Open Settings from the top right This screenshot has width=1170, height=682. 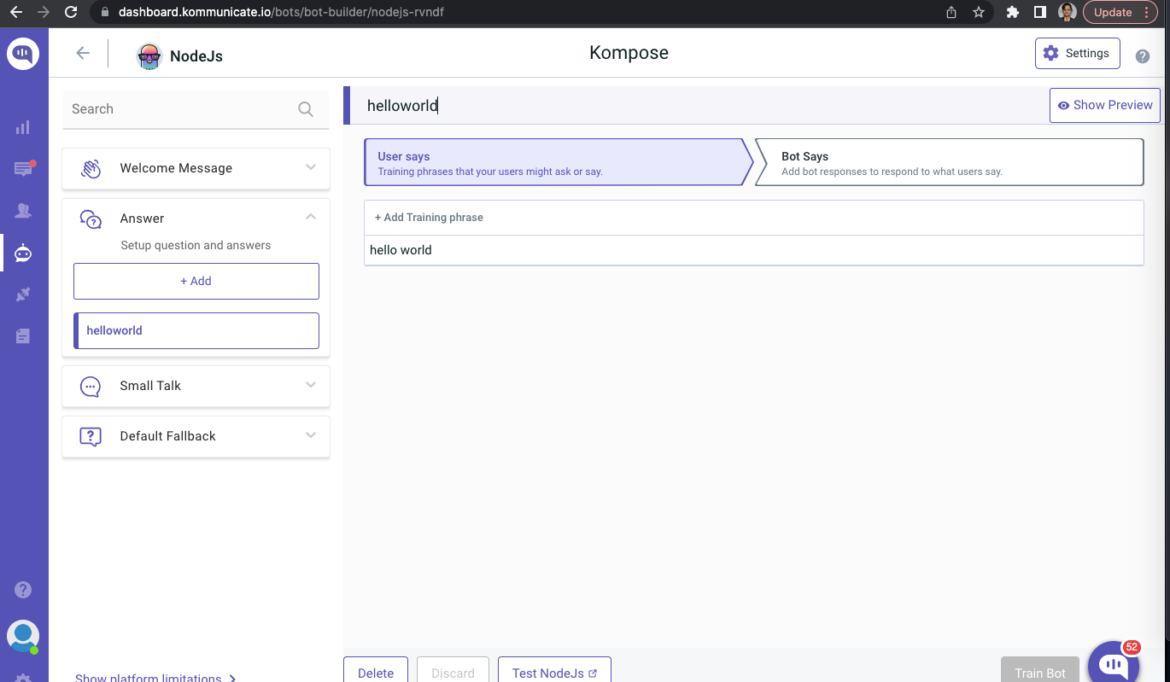coord(1077,53)
